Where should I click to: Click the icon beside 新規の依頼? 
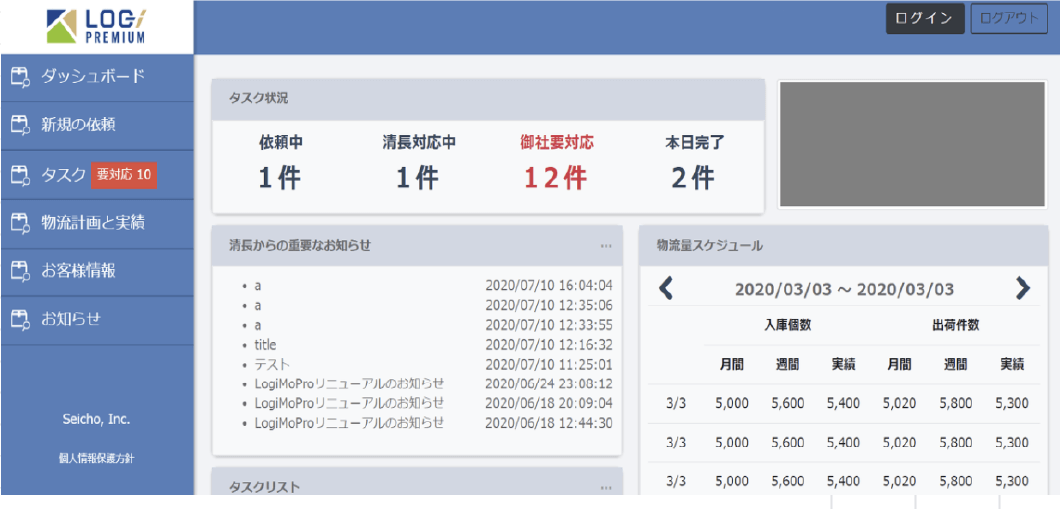[x=21, y=125]
